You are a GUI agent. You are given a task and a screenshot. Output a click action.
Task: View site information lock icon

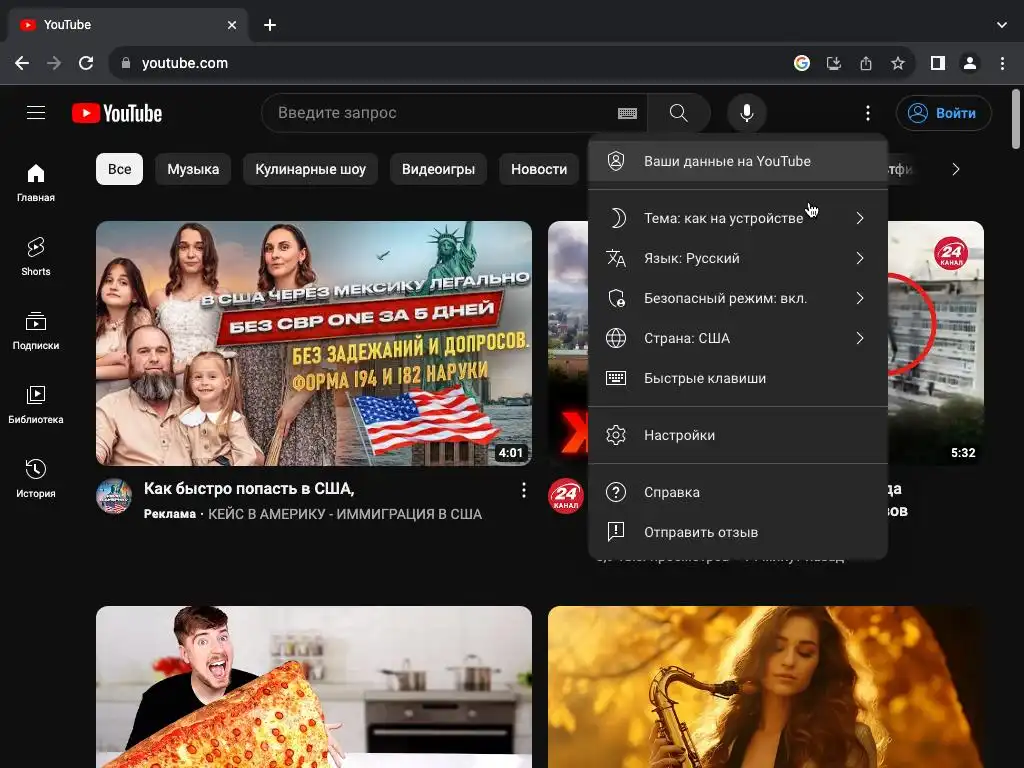coord(126,63)
